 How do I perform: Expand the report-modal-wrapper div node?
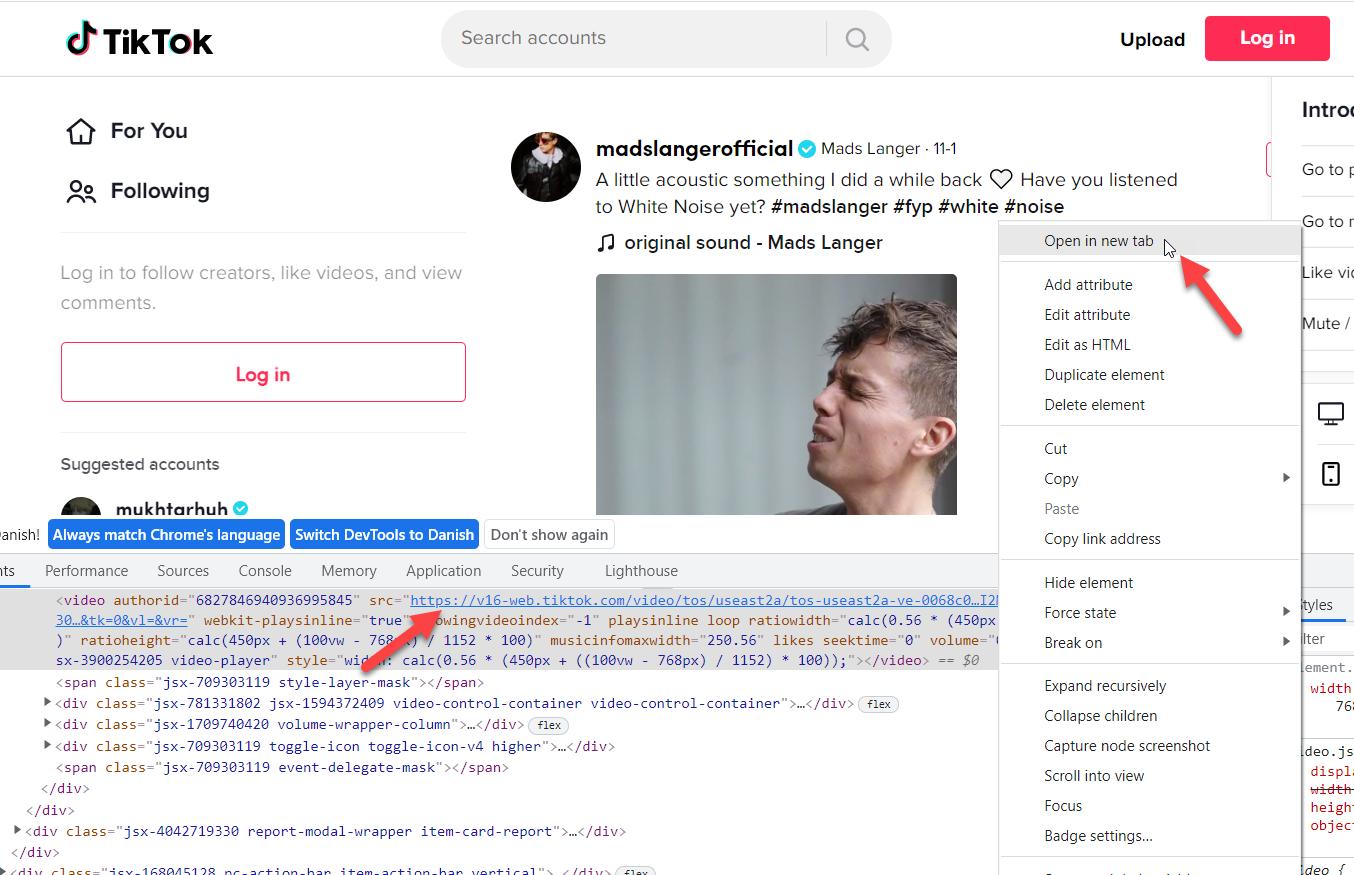pos(18,830)
